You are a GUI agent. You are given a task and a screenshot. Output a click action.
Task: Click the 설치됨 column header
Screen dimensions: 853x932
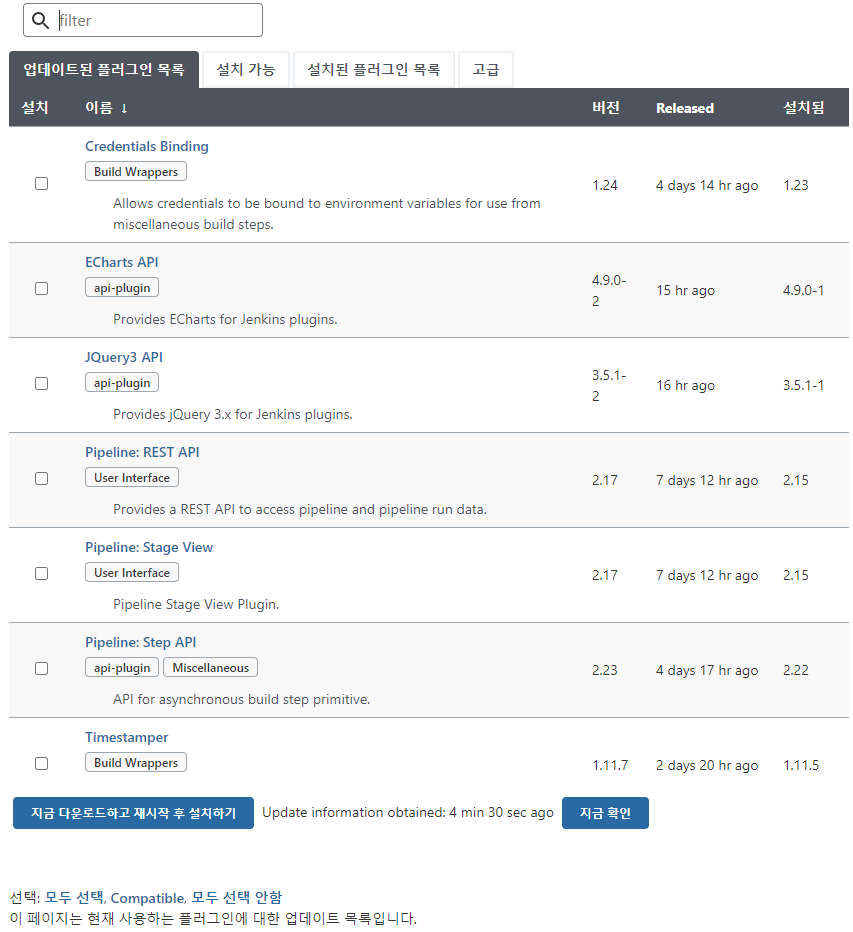804,108
